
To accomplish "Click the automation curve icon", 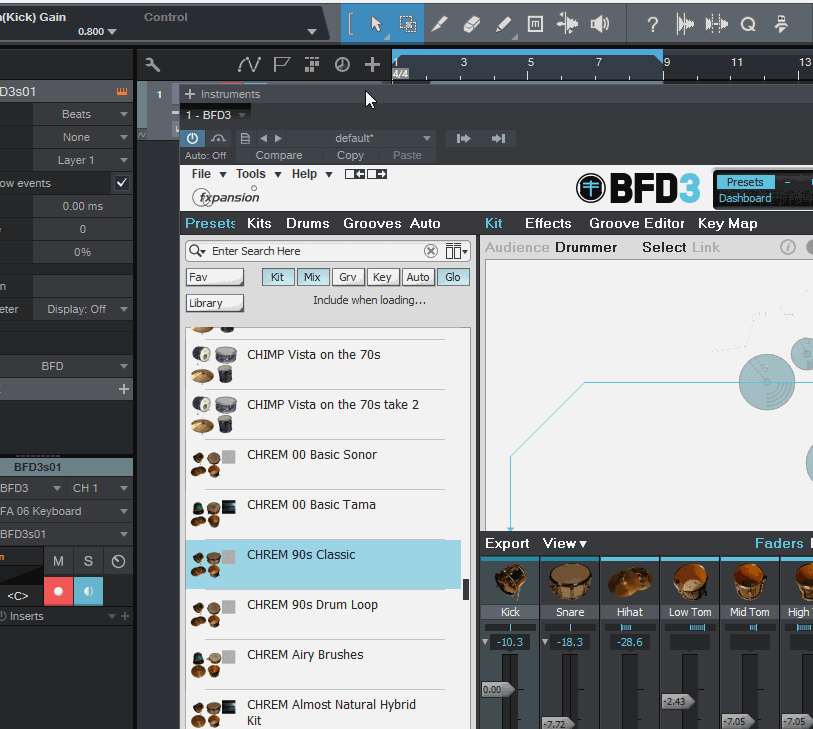I will point(249,65).
